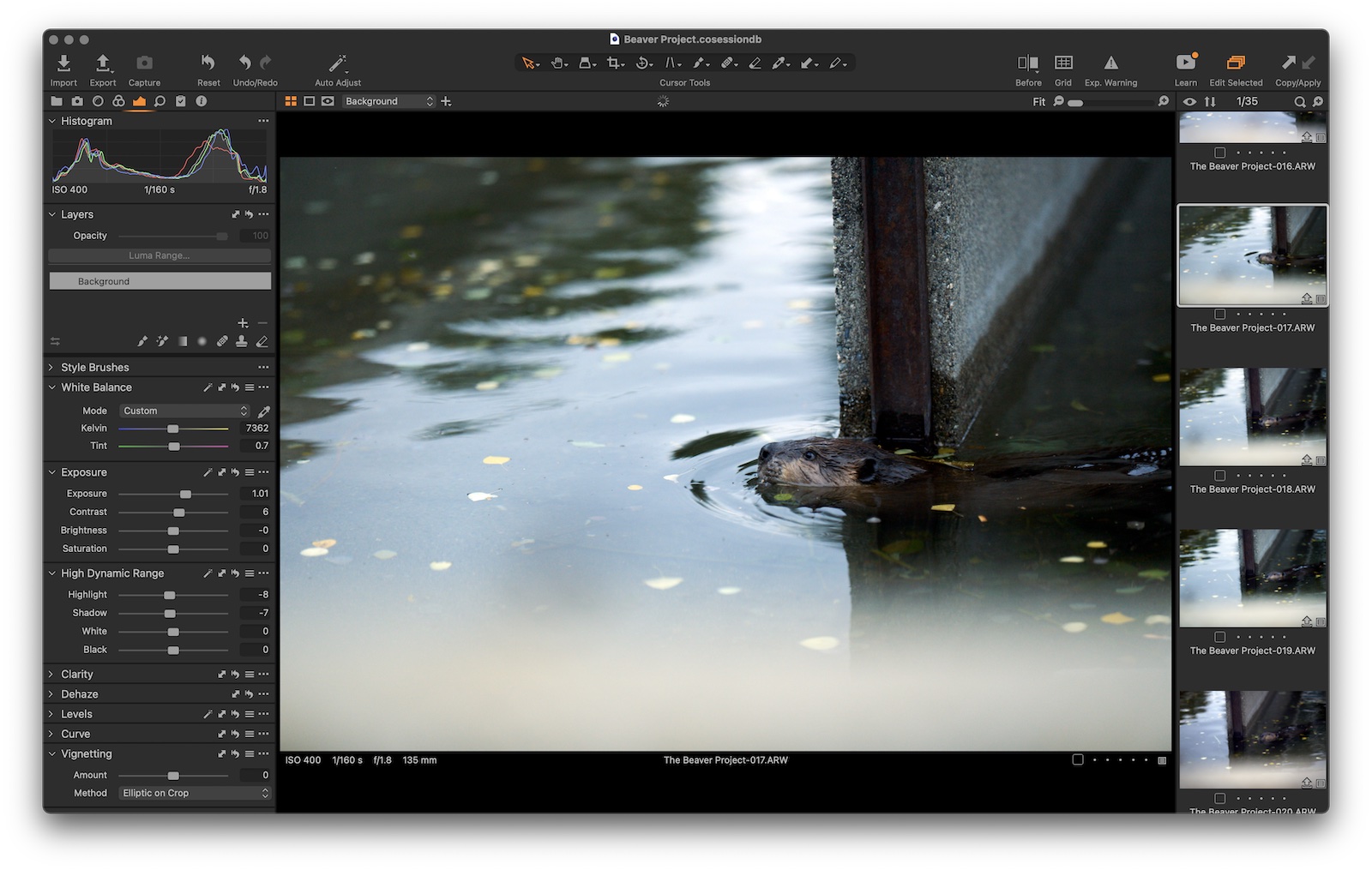Click the Fit zoom button
This screenshot has height=870, width=1372.
click(x=1038, y=101)
